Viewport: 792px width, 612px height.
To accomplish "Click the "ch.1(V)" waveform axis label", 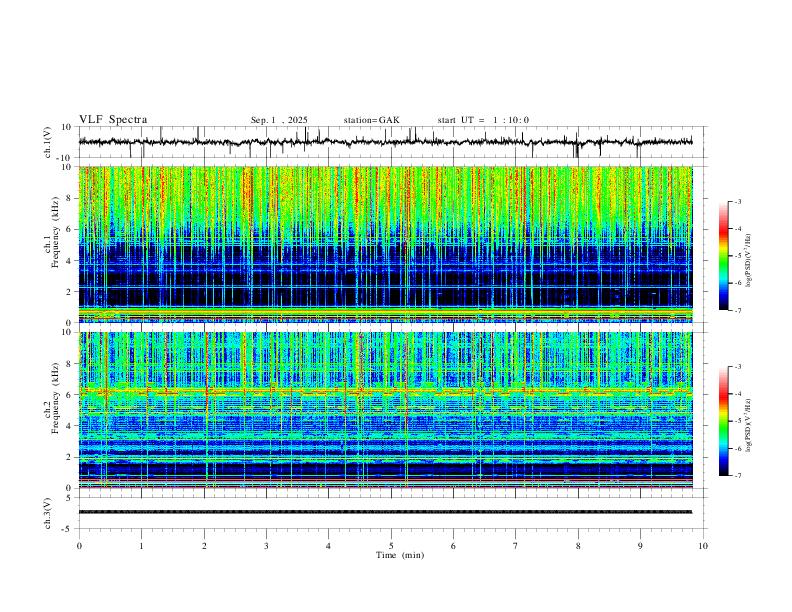I will tap(48, 142).
